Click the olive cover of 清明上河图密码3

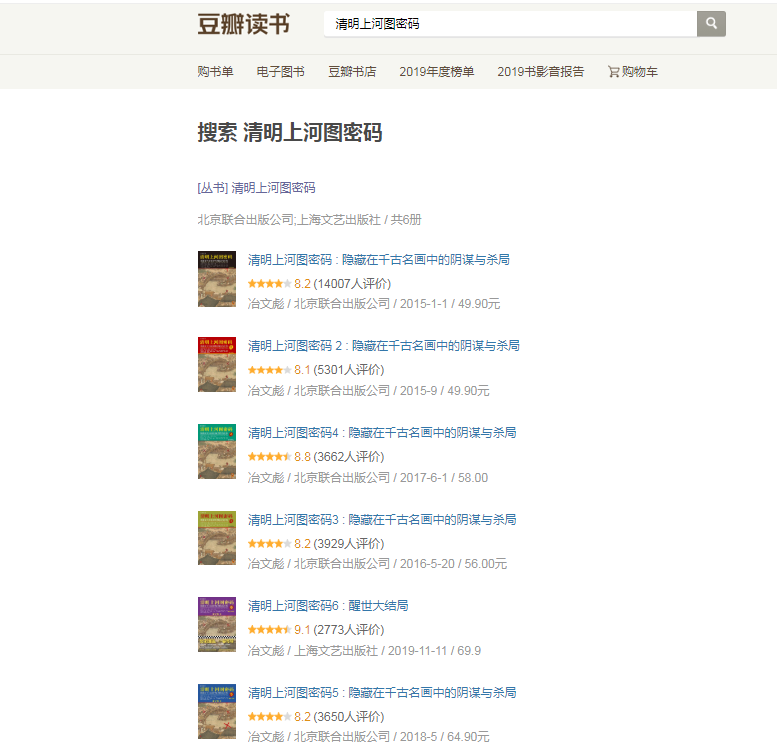coord(217,538)
